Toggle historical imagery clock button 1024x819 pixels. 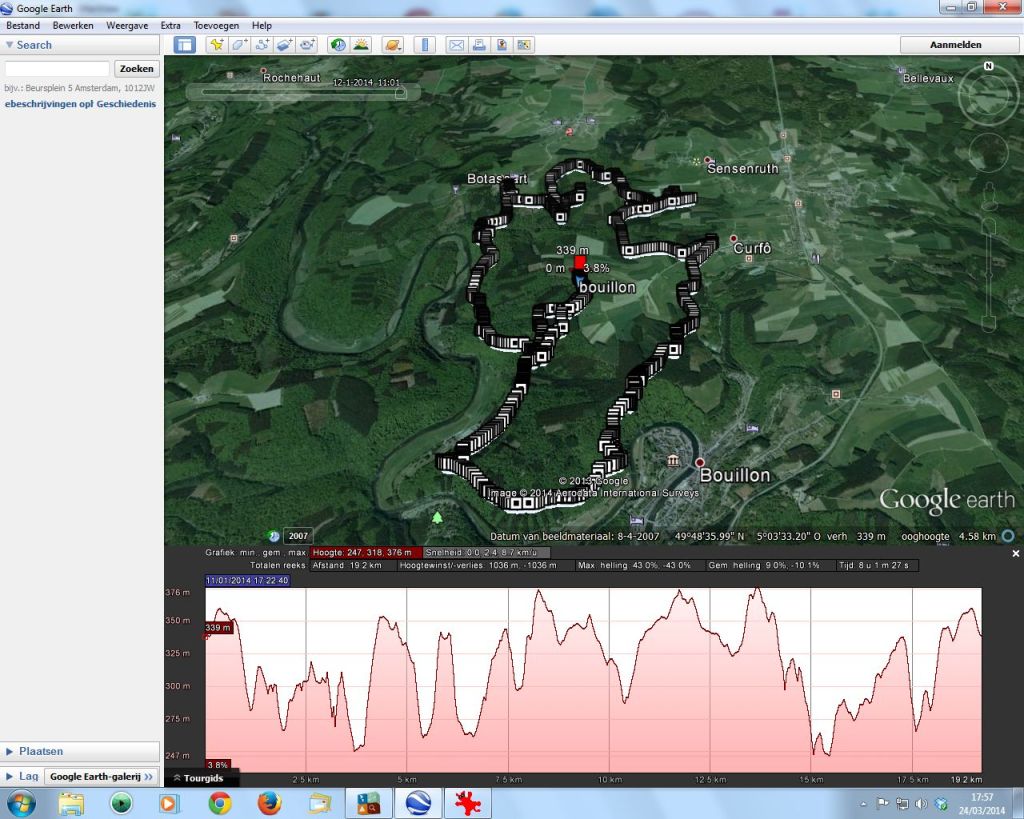tap(338, 45)
